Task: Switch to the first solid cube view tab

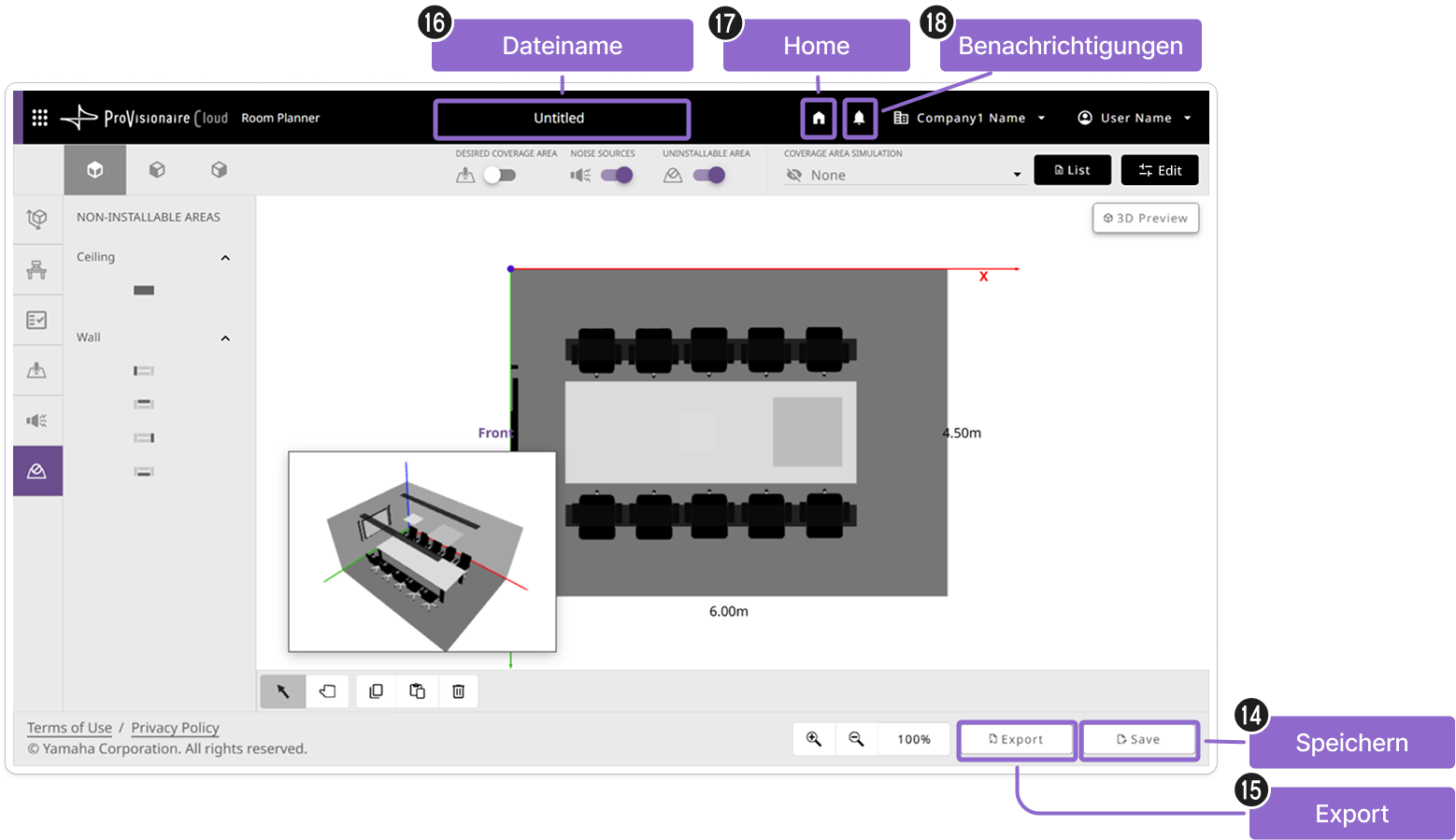Action: point(94,170)
